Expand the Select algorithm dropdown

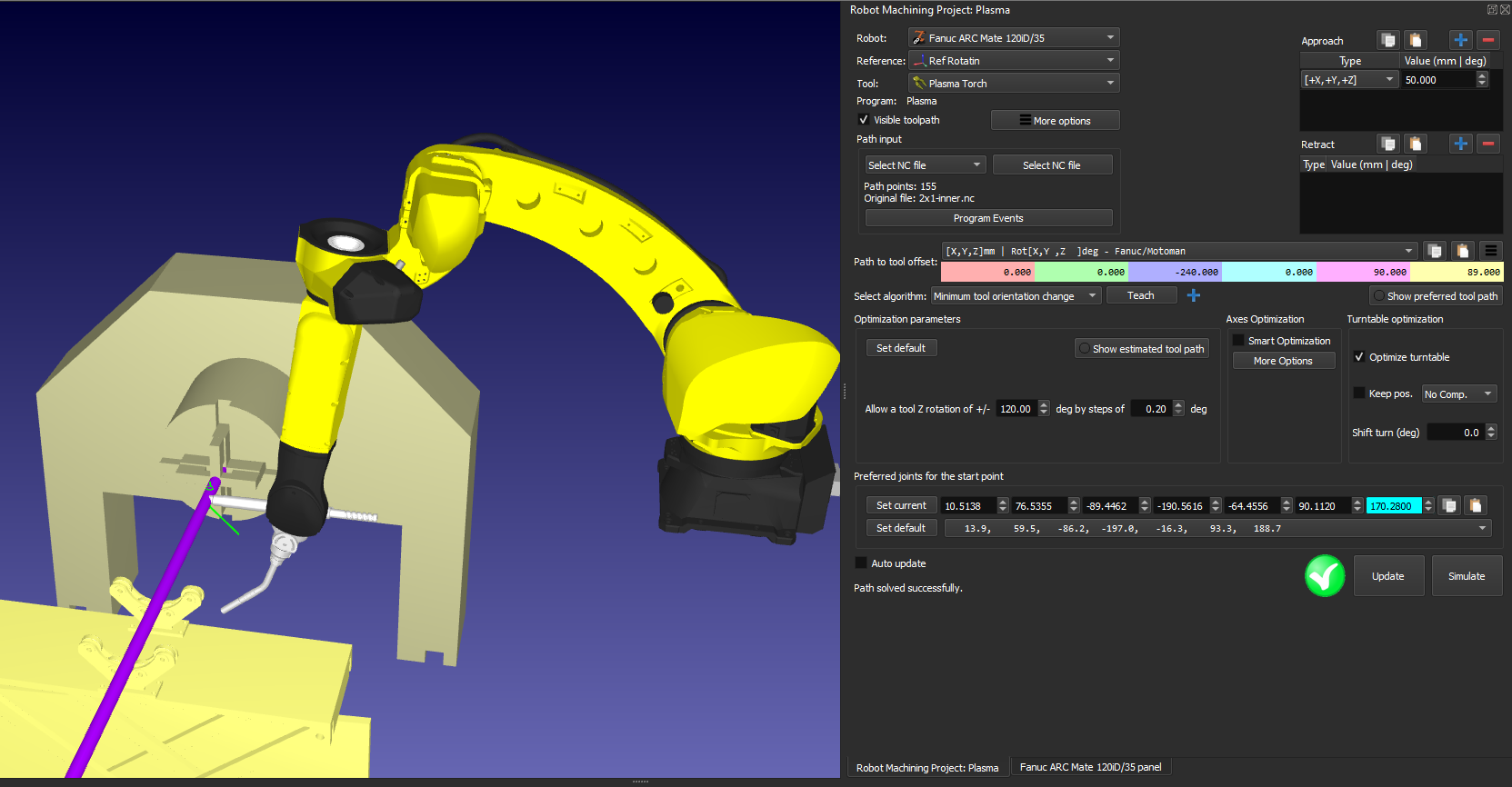[x=1016, y=296]
